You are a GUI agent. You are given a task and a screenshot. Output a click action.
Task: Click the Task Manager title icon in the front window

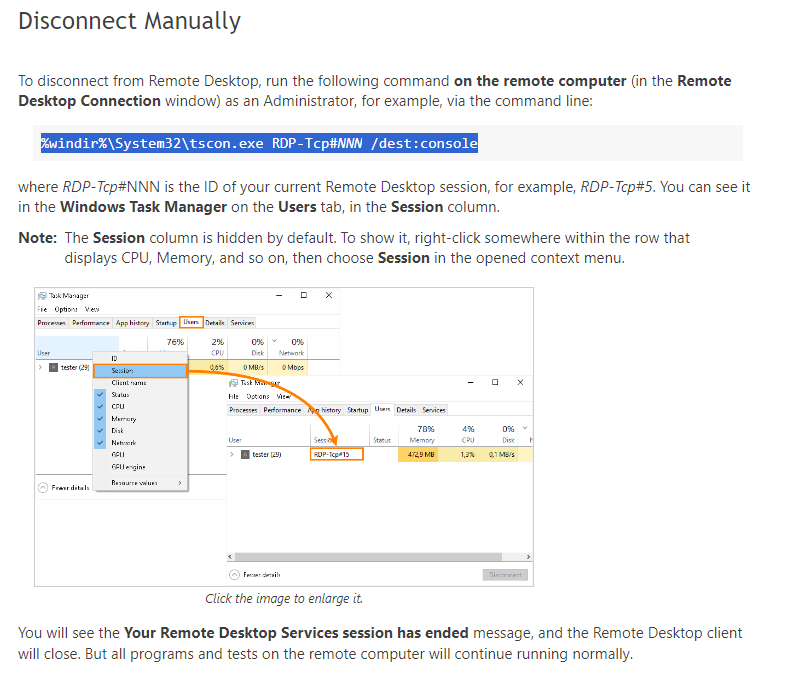pos(234,383)
